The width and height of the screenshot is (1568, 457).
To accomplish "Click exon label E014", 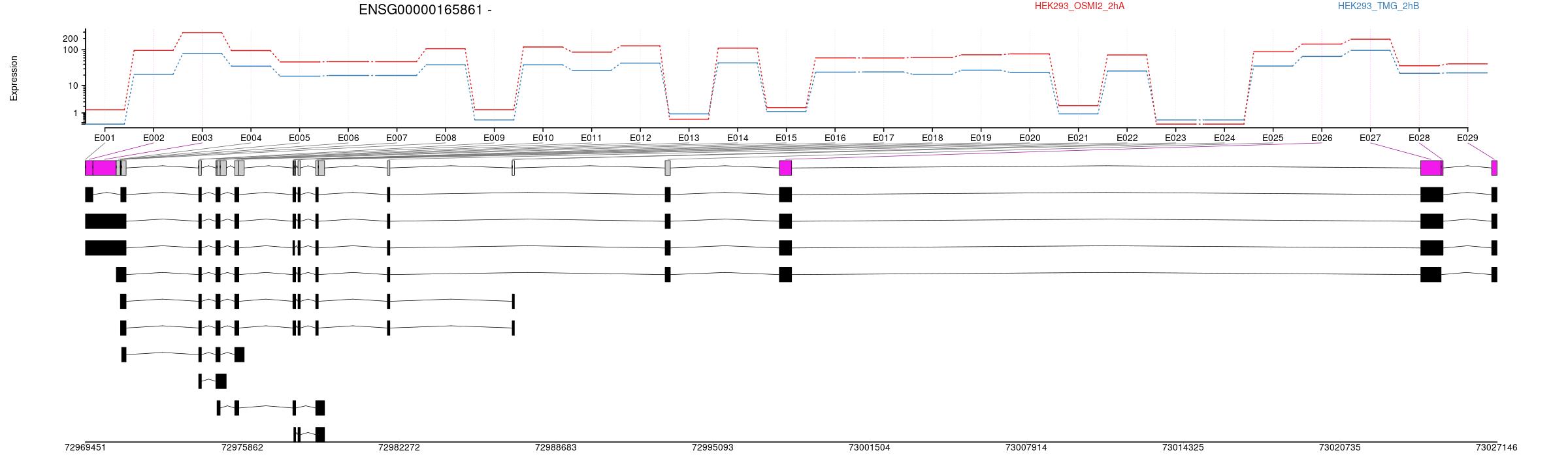I will pos(738,138).
